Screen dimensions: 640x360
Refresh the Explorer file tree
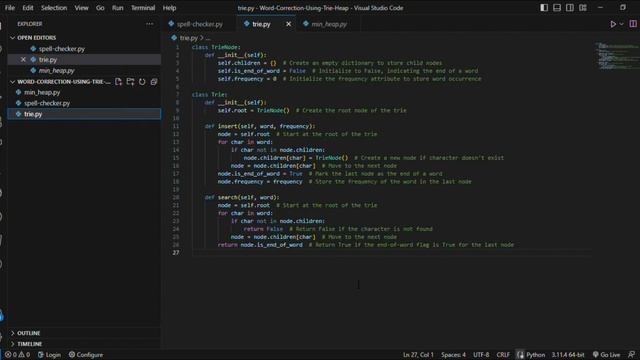pos(142,82)
